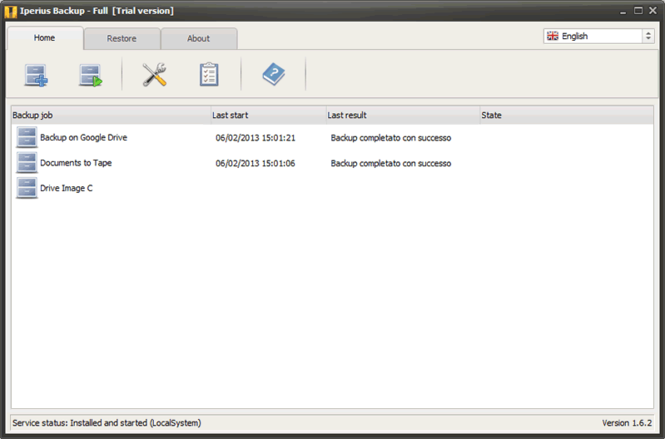Select 'Documents to Tape' job name

(76, 163)
